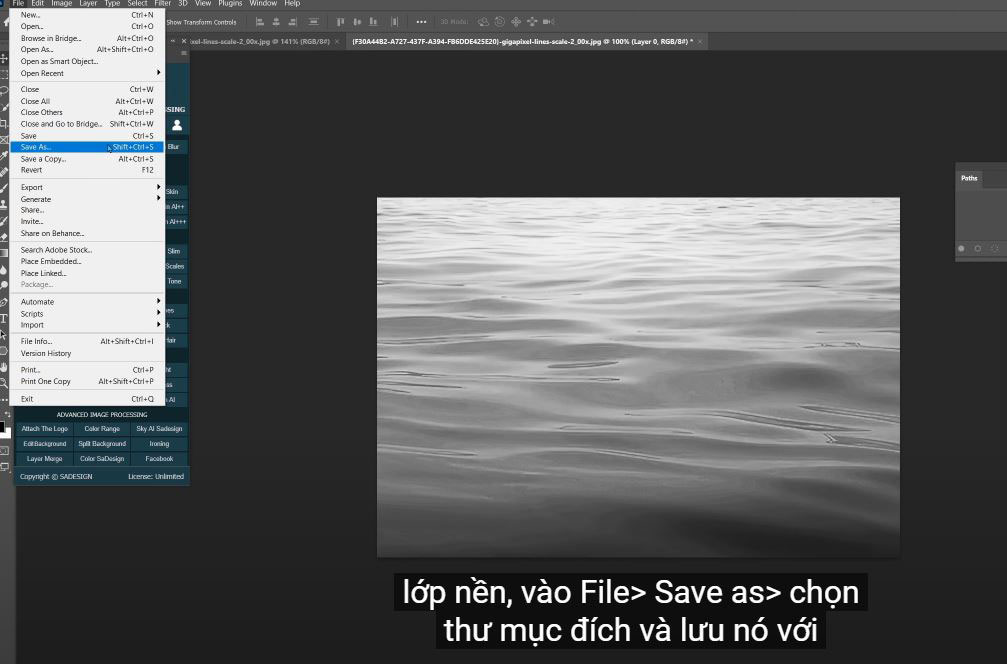This screenshot has height=664, width=1007.
Task: Select Open as Smart Object
Action: (x=88, y=62)
